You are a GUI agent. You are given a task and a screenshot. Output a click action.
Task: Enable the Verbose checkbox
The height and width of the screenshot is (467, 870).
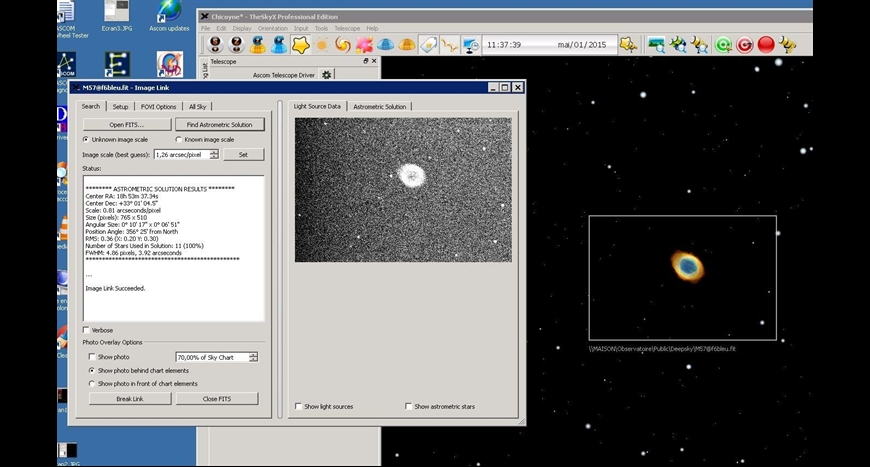[x=87, y=330]
